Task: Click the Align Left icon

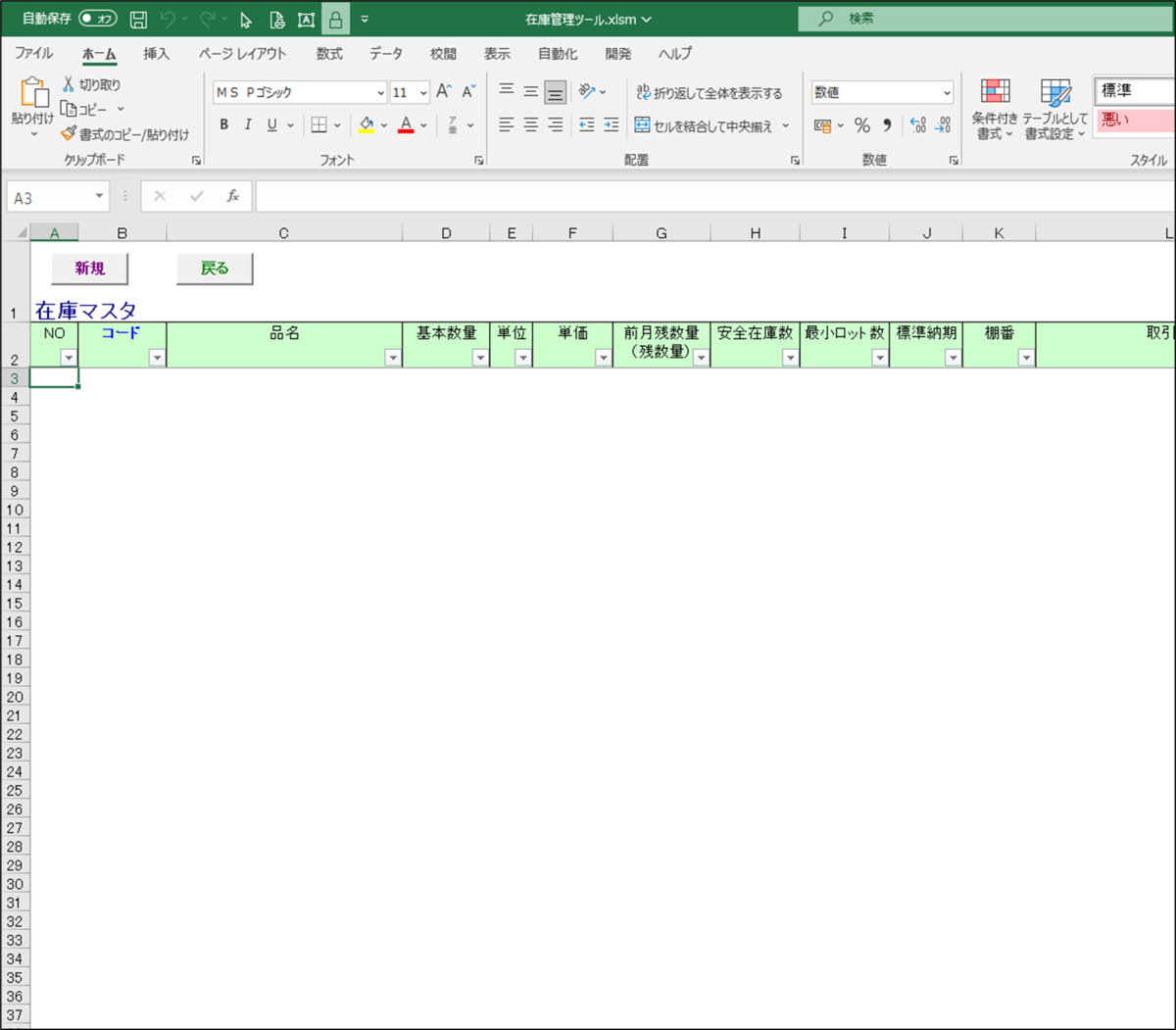Action: [507, 124]
